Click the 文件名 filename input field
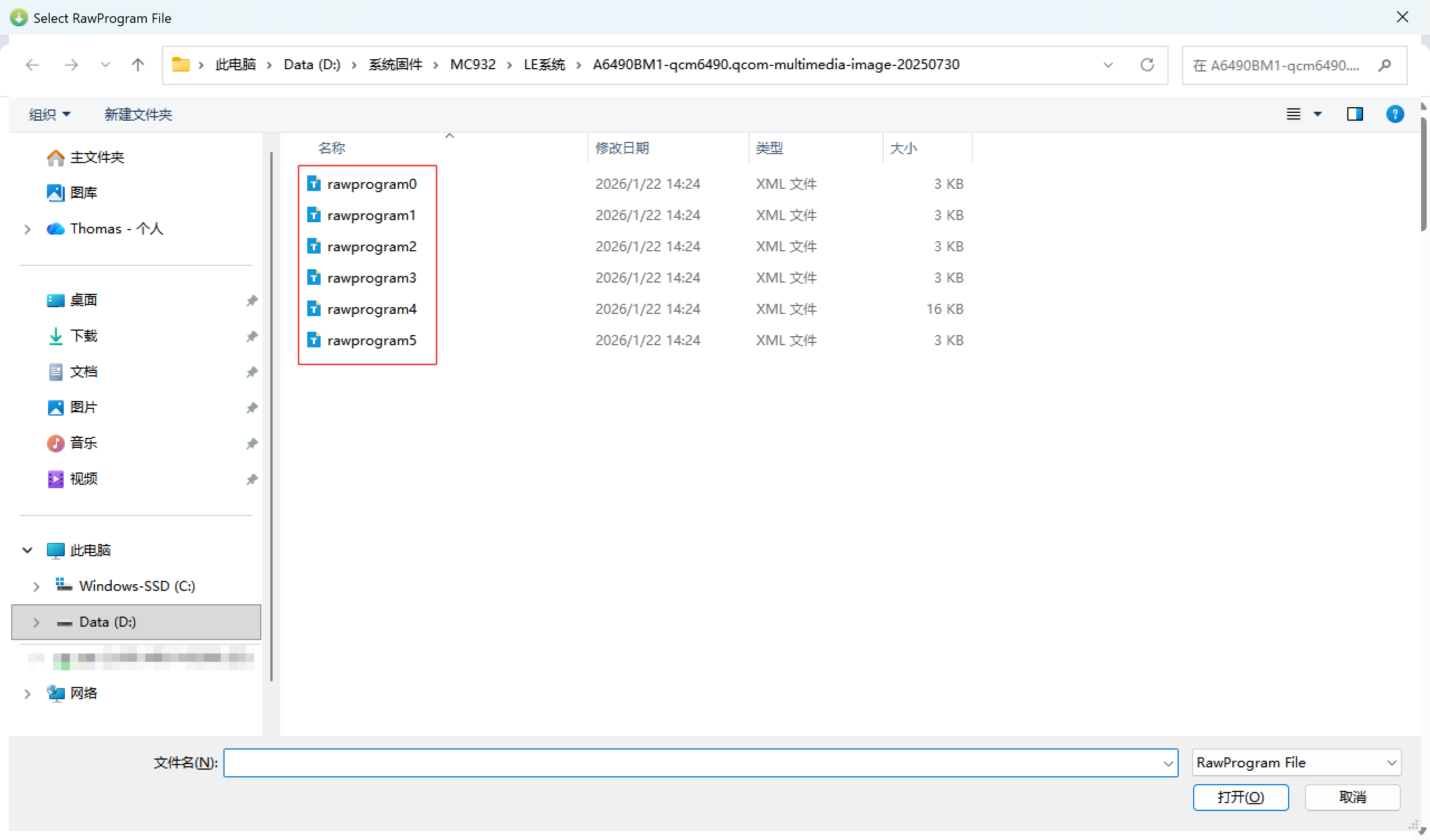Image resolution: width=1430 pixels, height=840 pixels. [x=692, y=762]
